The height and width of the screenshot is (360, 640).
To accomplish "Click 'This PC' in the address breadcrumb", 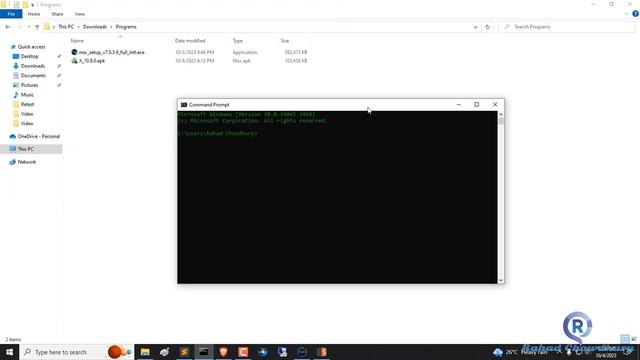I will click(x=66, y=27).
